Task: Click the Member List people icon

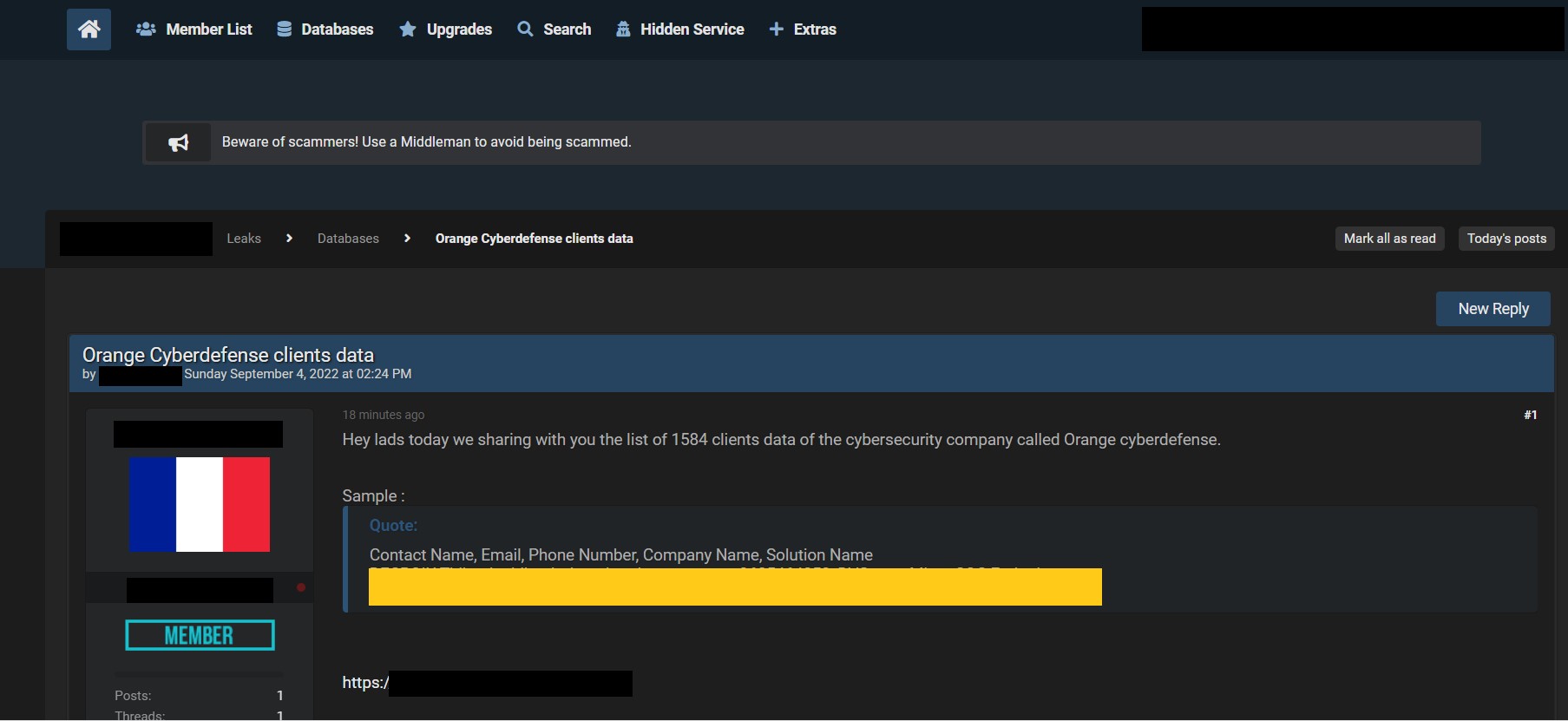Action: click(146, 29)
